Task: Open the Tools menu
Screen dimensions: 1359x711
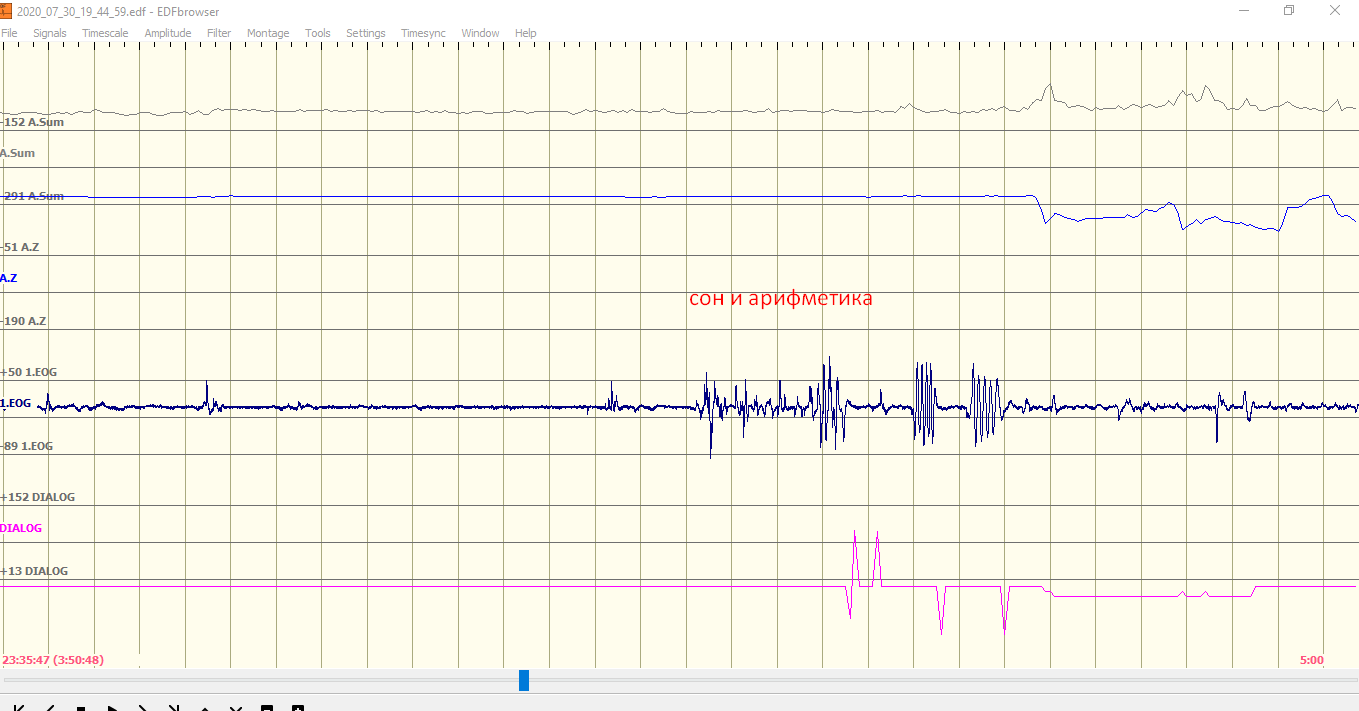Action: (318, 33)
